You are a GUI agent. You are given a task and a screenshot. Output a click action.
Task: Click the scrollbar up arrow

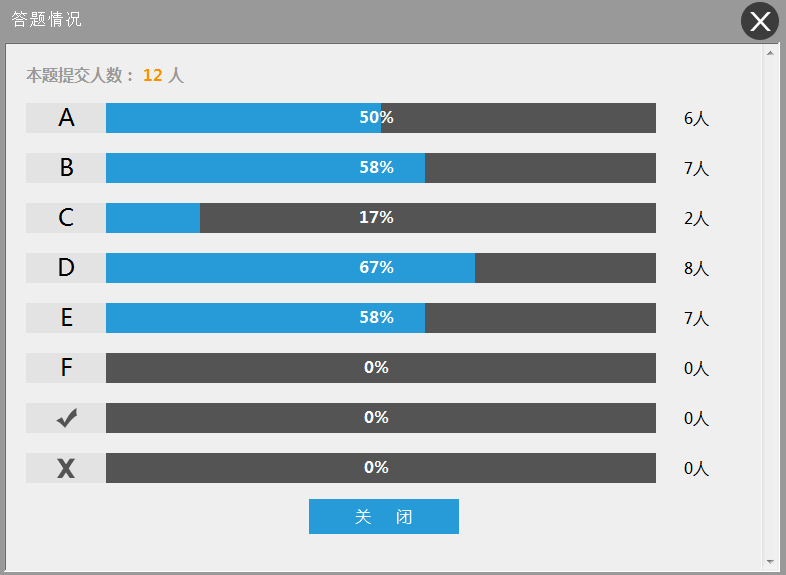(770, 52)
